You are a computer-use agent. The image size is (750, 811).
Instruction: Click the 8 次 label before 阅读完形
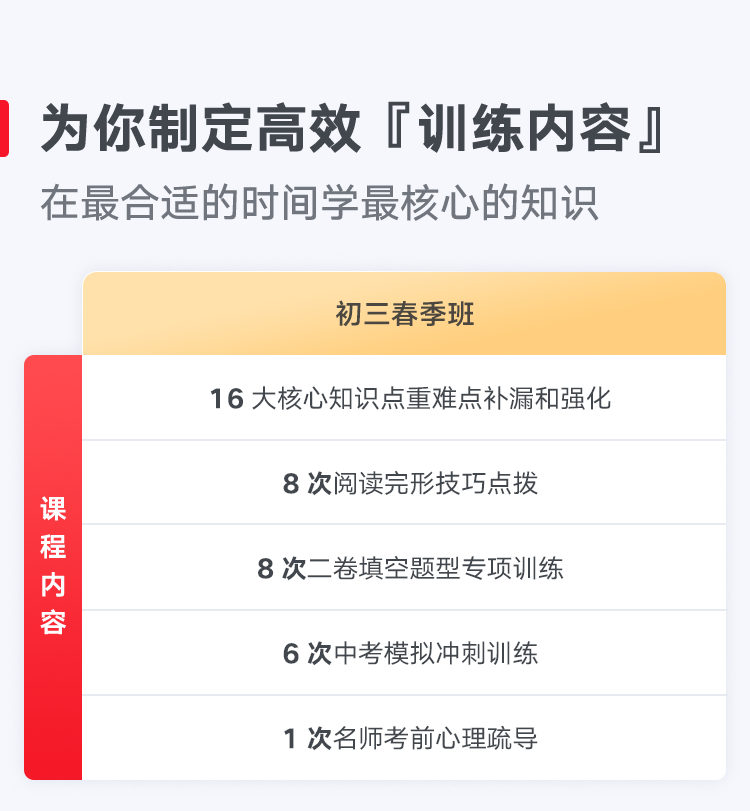pyautogui.click(x=307, y=484)
